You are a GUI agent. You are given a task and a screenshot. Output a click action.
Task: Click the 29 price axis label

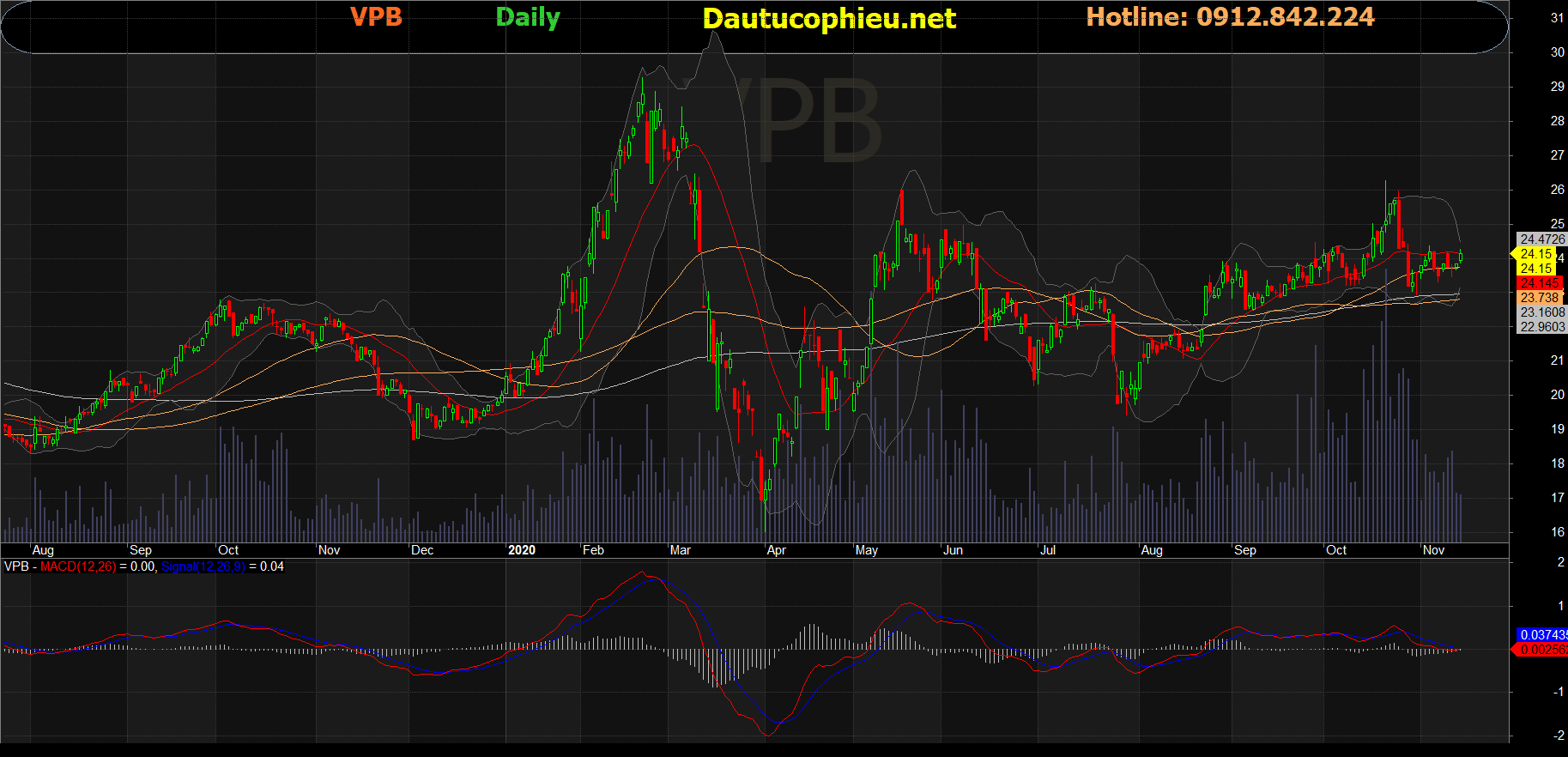tap(1557, 87)
